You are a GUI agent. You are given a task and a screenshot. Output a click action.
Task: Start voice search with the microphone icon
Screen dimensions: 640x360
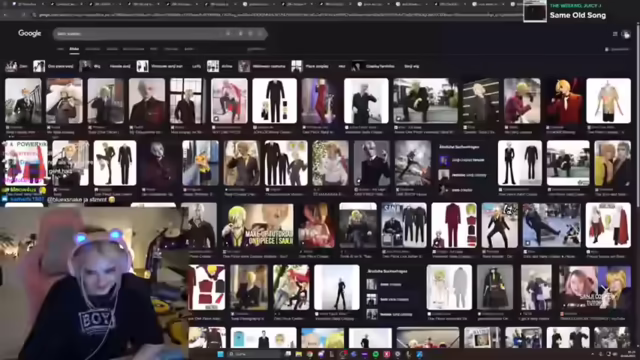(x=240, y=33)
